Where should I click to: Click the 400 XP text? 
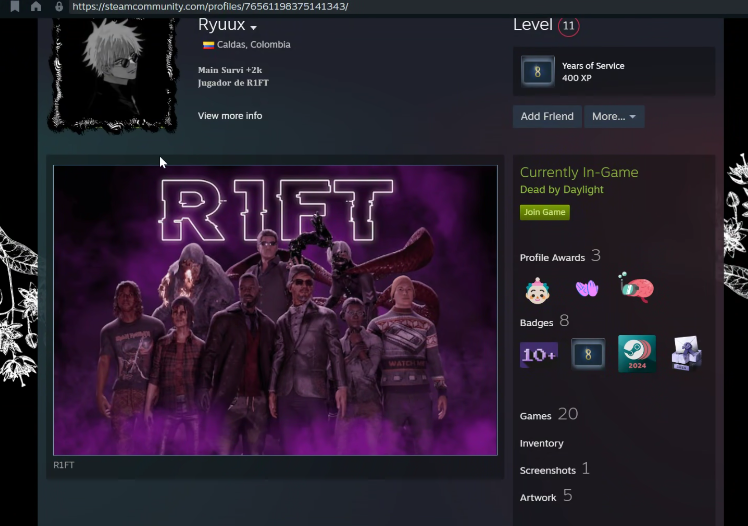577,78
